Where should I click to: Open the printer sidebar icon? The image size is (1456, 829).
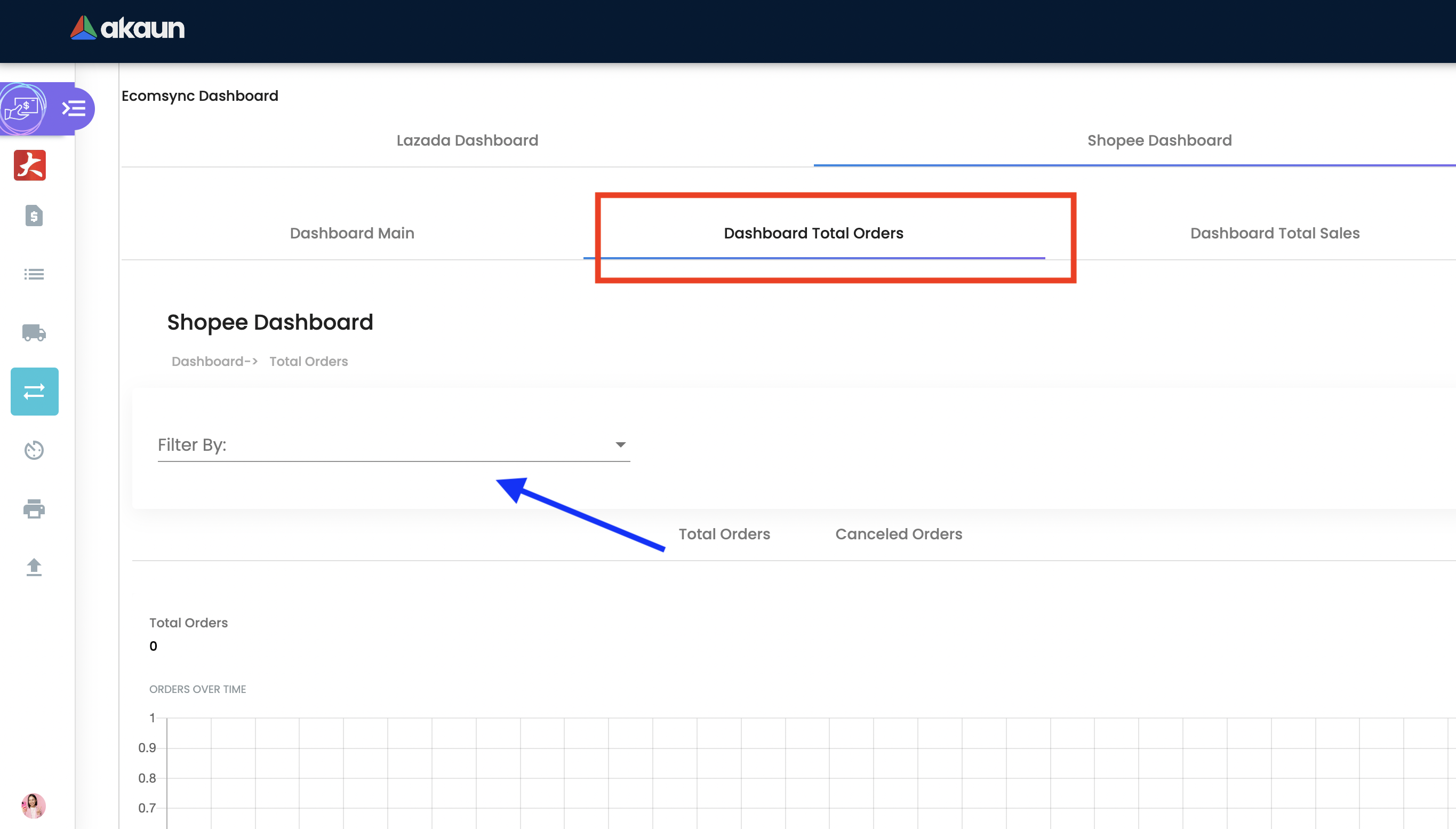34,508
